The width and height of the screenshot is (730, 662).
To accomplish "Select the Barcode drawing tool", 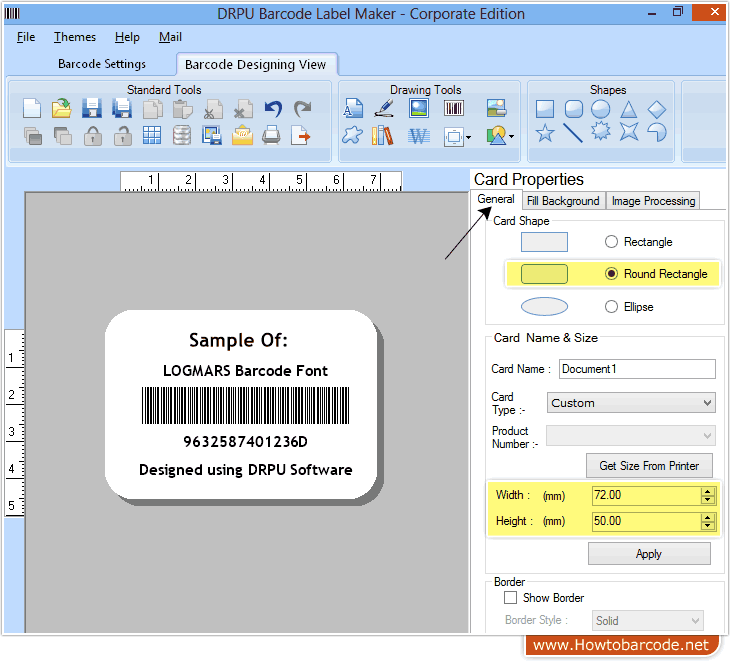I will pyautogui.click(x=454, y=109).
